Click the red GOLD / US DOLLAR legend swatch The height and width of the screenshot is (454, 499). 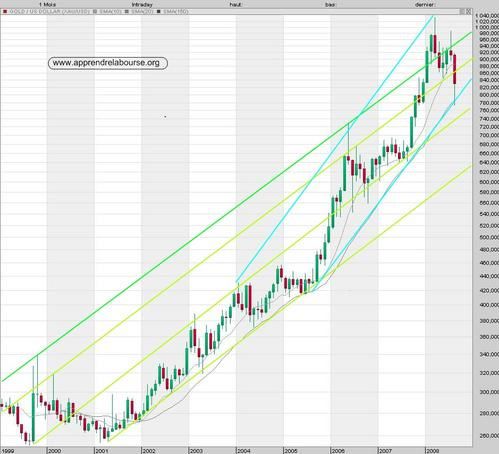click(5, 12)
